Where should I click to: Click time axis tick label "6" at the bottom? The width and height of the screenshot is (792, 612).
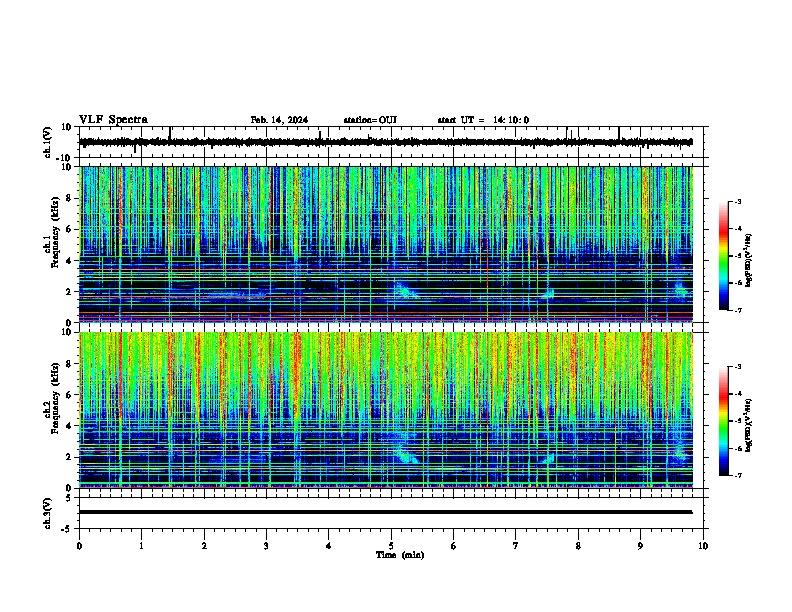pos(454,546)
